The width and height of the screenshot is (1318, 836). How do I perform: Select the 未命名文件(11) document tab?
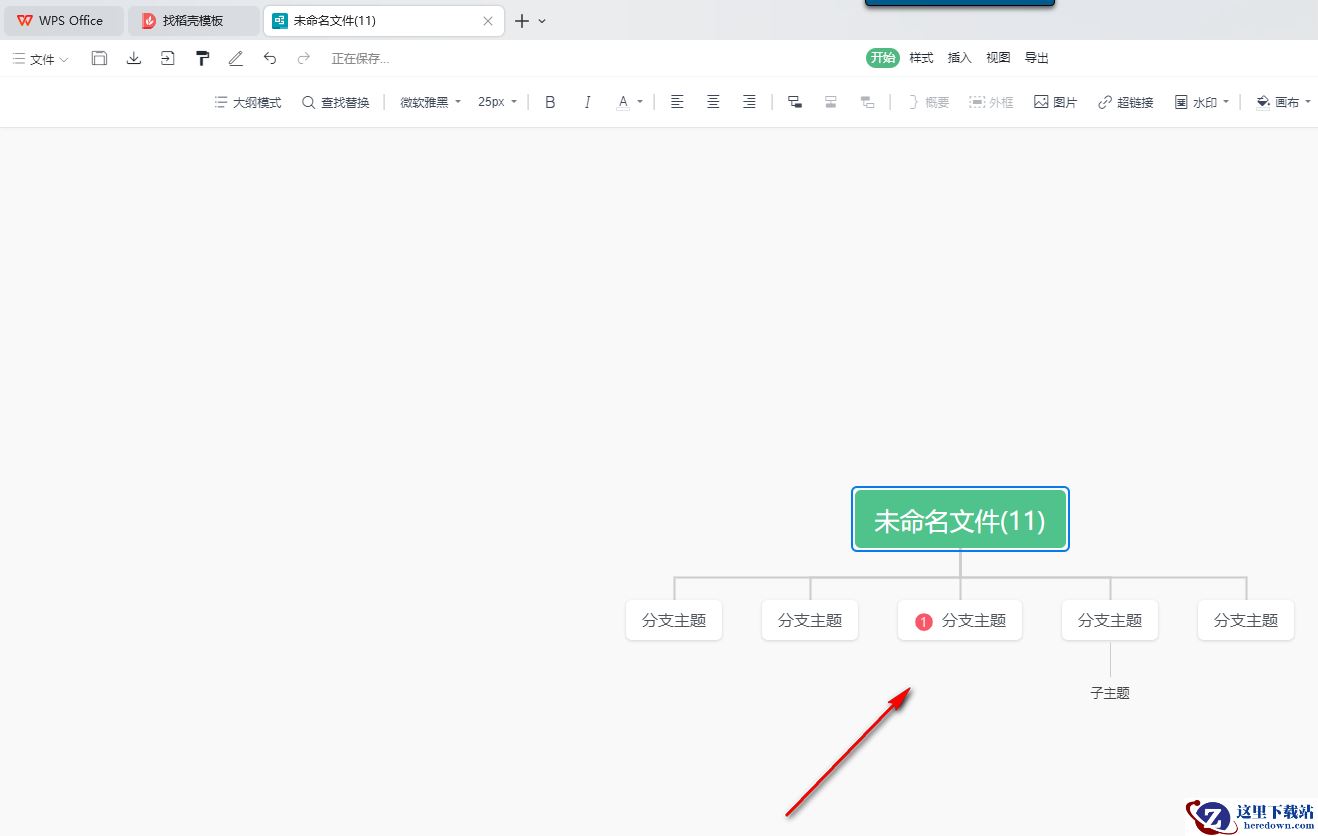383,20
